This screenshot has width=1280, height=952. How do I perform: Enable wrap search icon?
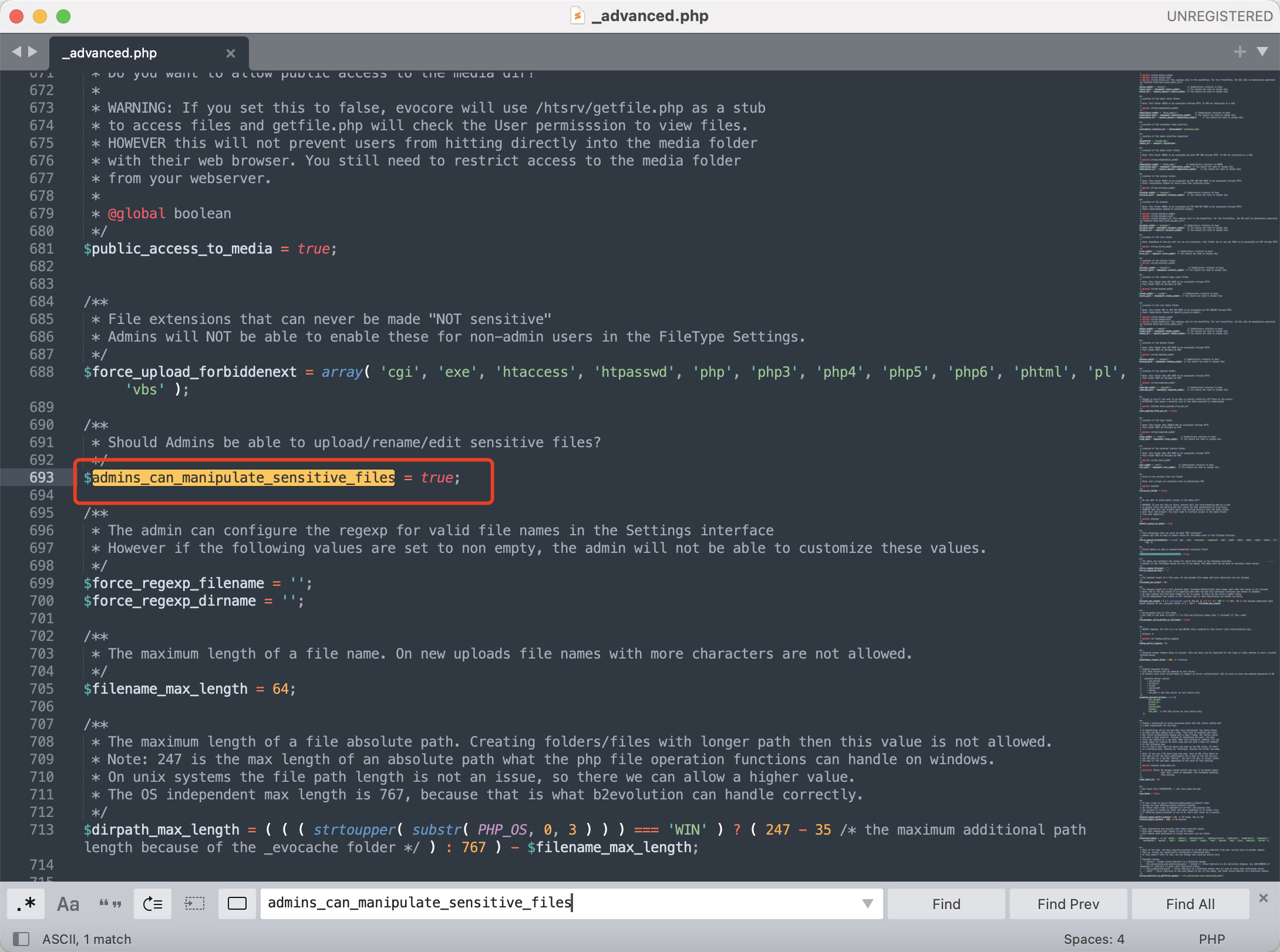153,903
